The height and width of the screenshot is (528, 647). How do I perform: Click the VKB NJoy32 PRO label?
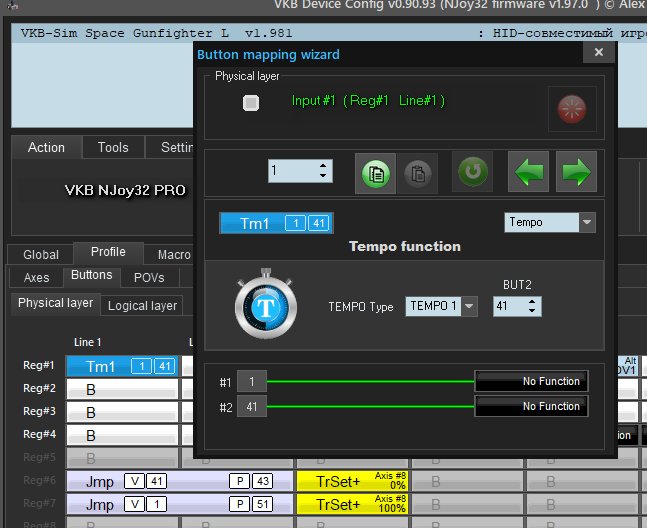[125, 190]
